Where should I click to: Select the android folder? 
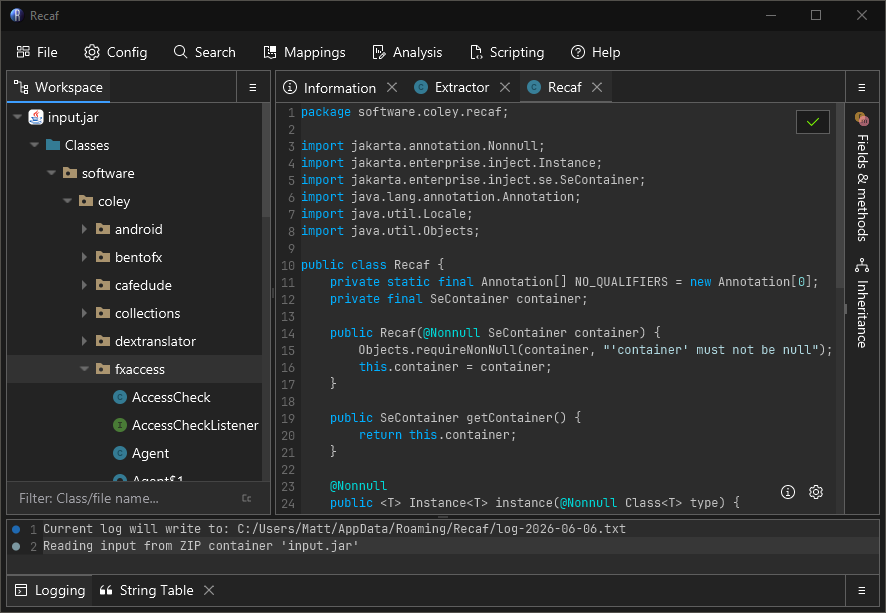tap(134, 229)
